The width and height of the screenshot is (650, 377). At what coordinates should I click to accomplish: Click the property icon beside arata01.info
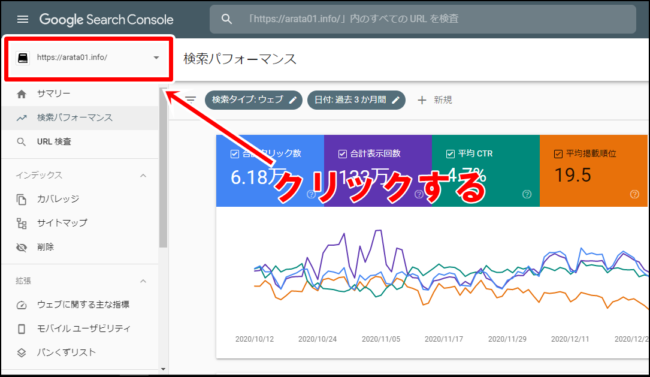[23, 58]
